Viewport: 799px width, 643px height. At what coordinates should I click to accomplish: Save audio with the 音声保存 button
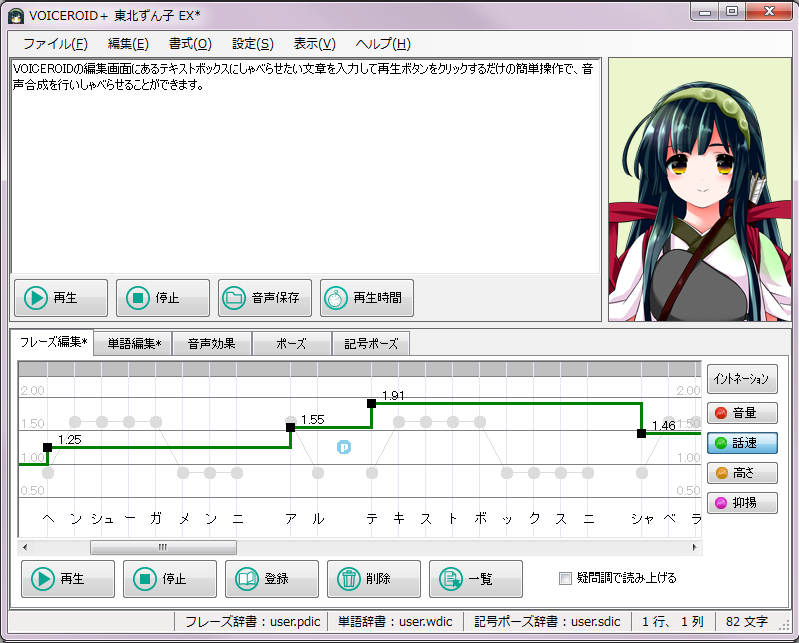pos(264,298)
